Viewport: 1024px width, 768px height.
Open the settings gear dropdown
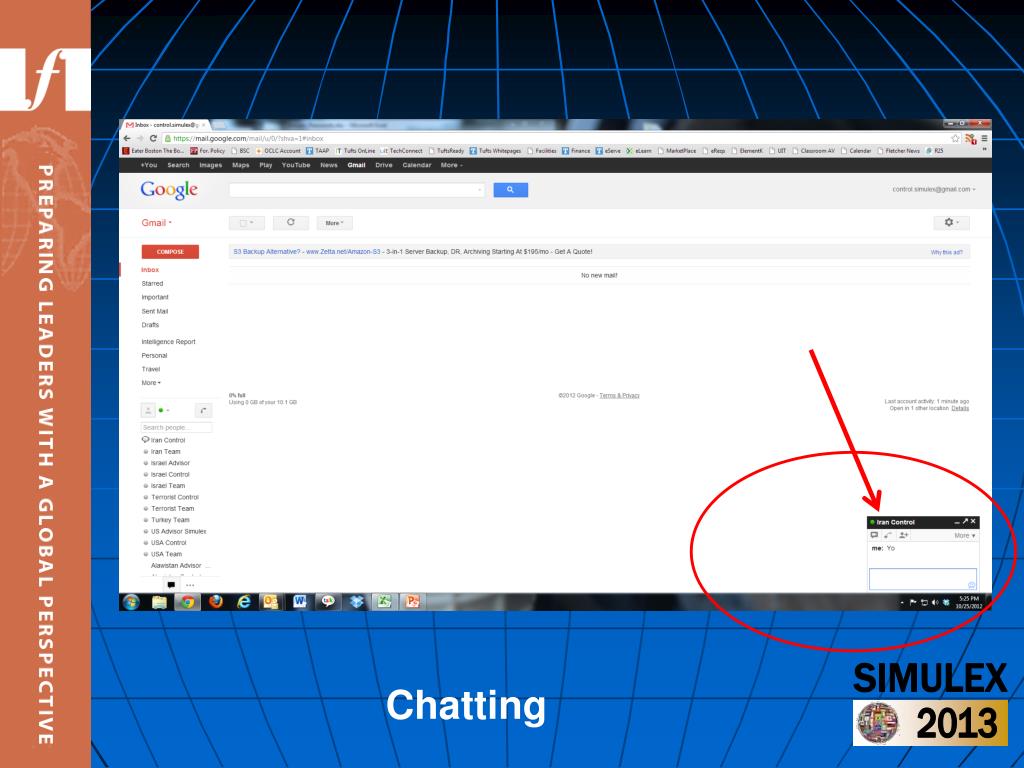coord(952,223)
